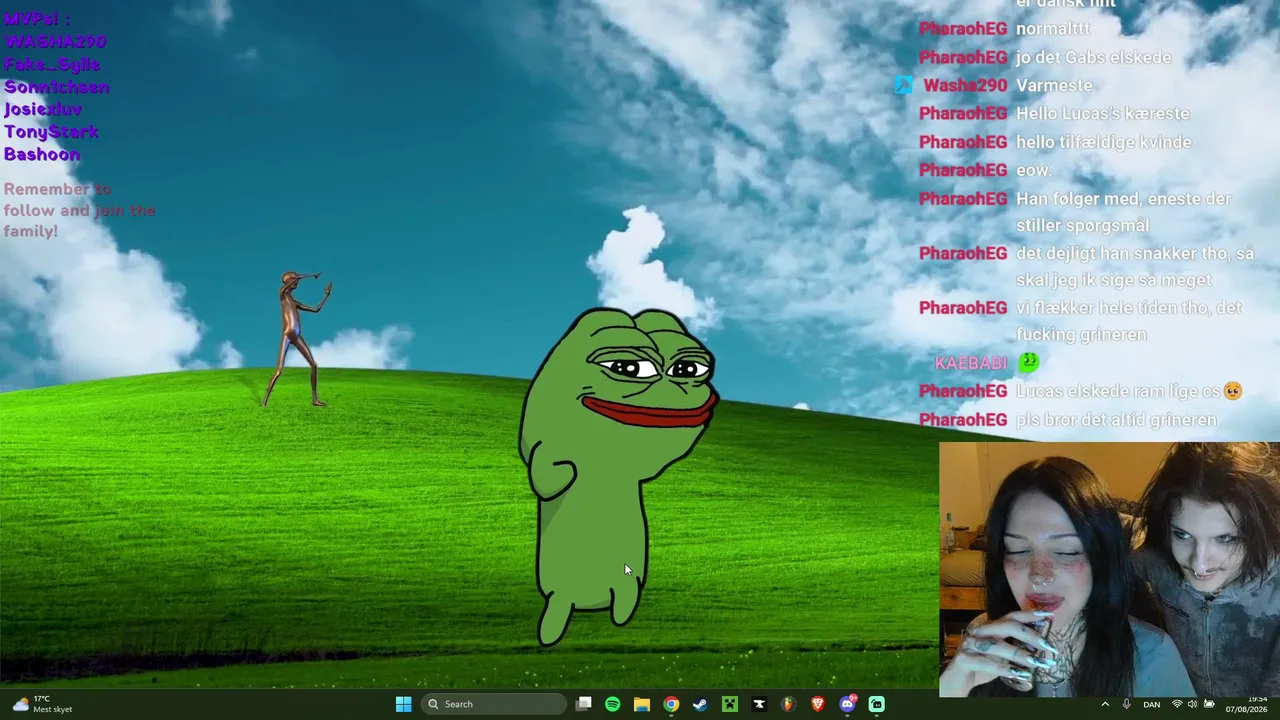The image size is (1280, 720).
Task: Open the volume speaker tray icon
Action: pos(1192,704)
